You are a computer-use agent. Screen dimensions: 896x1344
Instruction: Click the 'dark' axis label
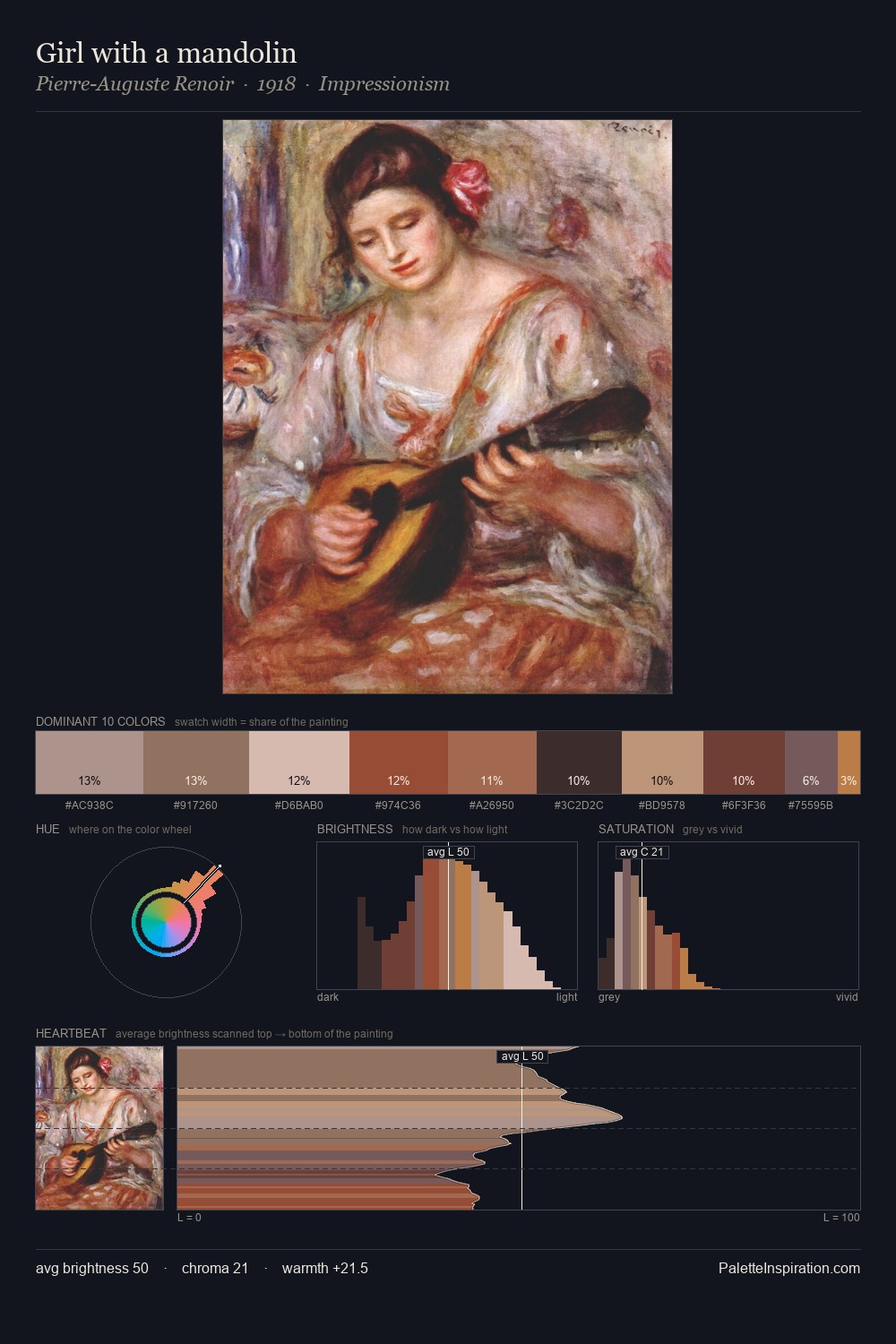click(x=328, y=997)
